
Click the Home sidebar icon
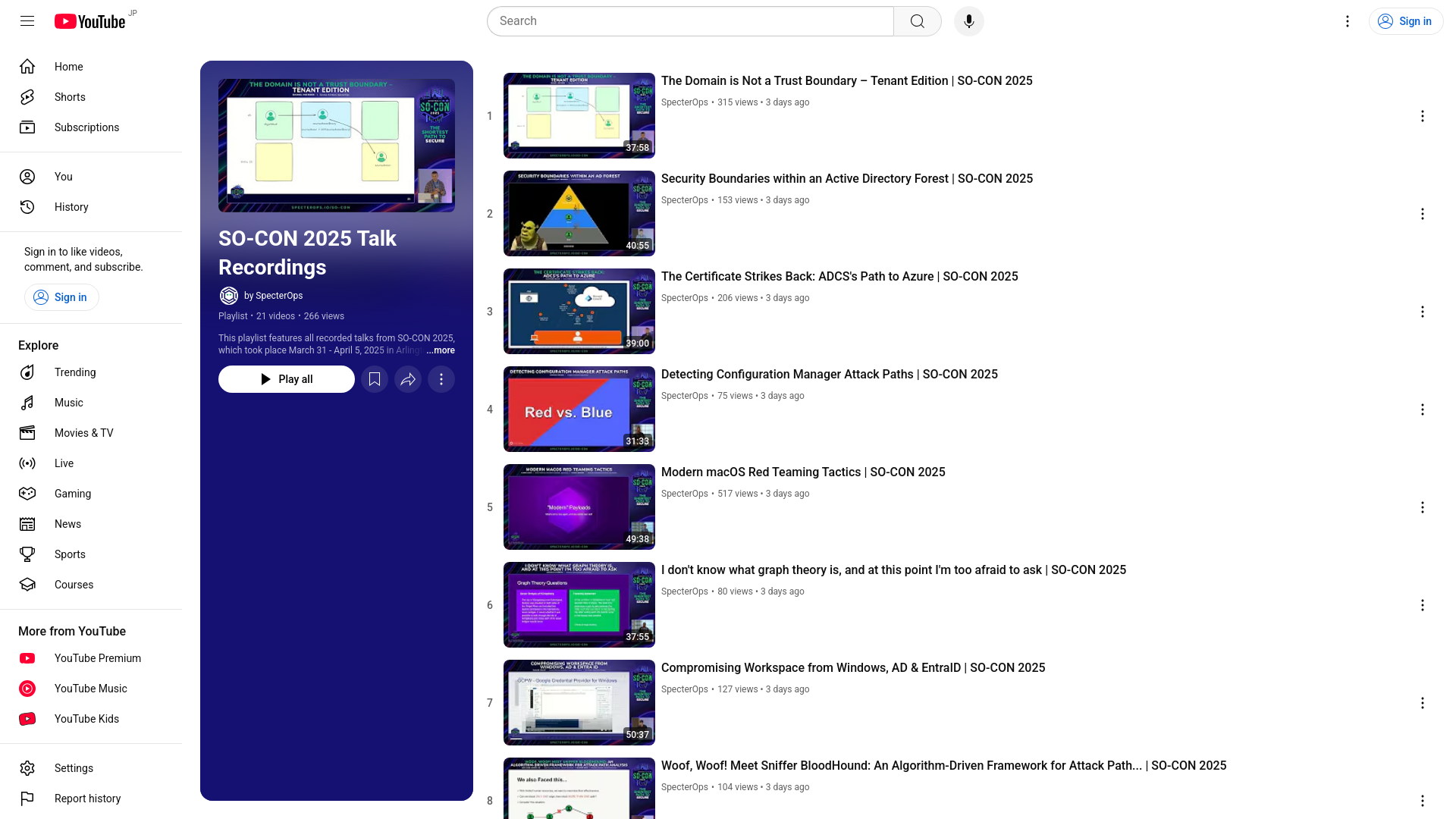(x=27, y=67)
